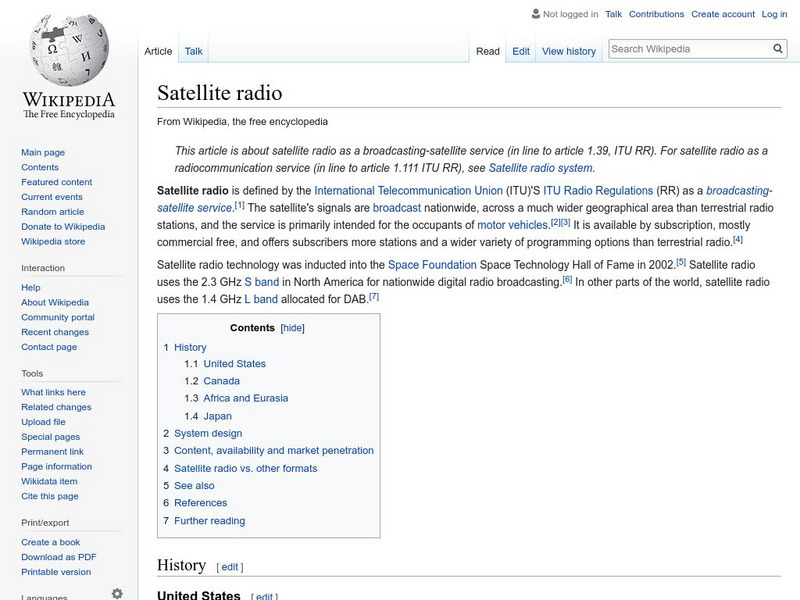Open Page information
This screenshot has height=600, width=800.
pyautogui.click(x=57, y=466)
